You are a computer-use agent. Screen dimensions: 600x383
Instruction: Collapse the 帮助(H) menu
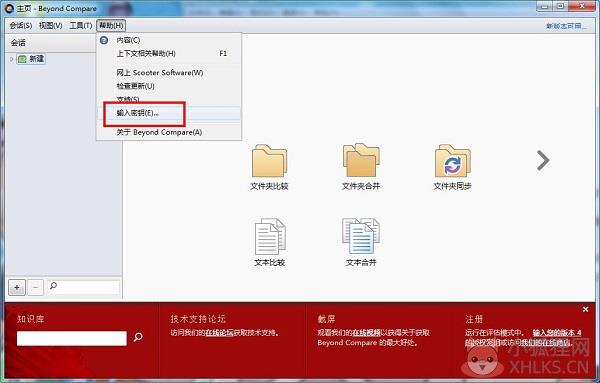(111, 26)
